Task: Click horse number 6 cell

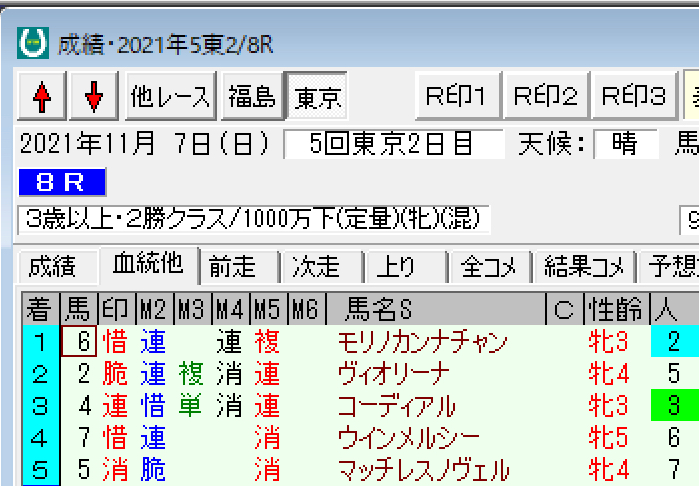Action: pos(79,342)
